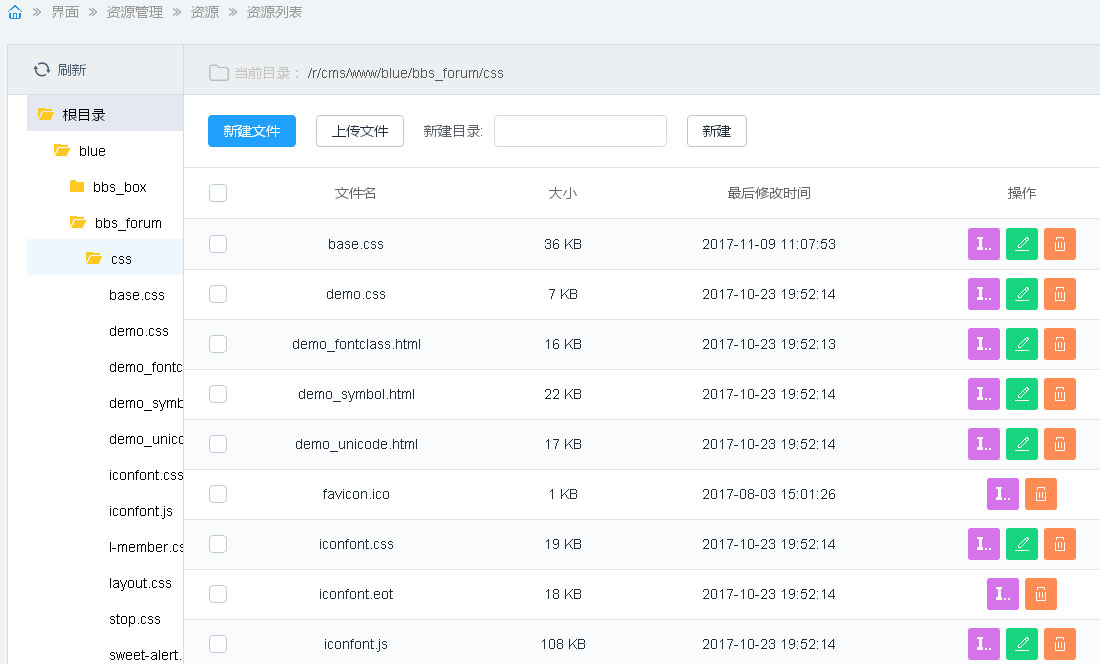Rename the demo.css row with the purple icon
1100x664 pixels.
984,294
